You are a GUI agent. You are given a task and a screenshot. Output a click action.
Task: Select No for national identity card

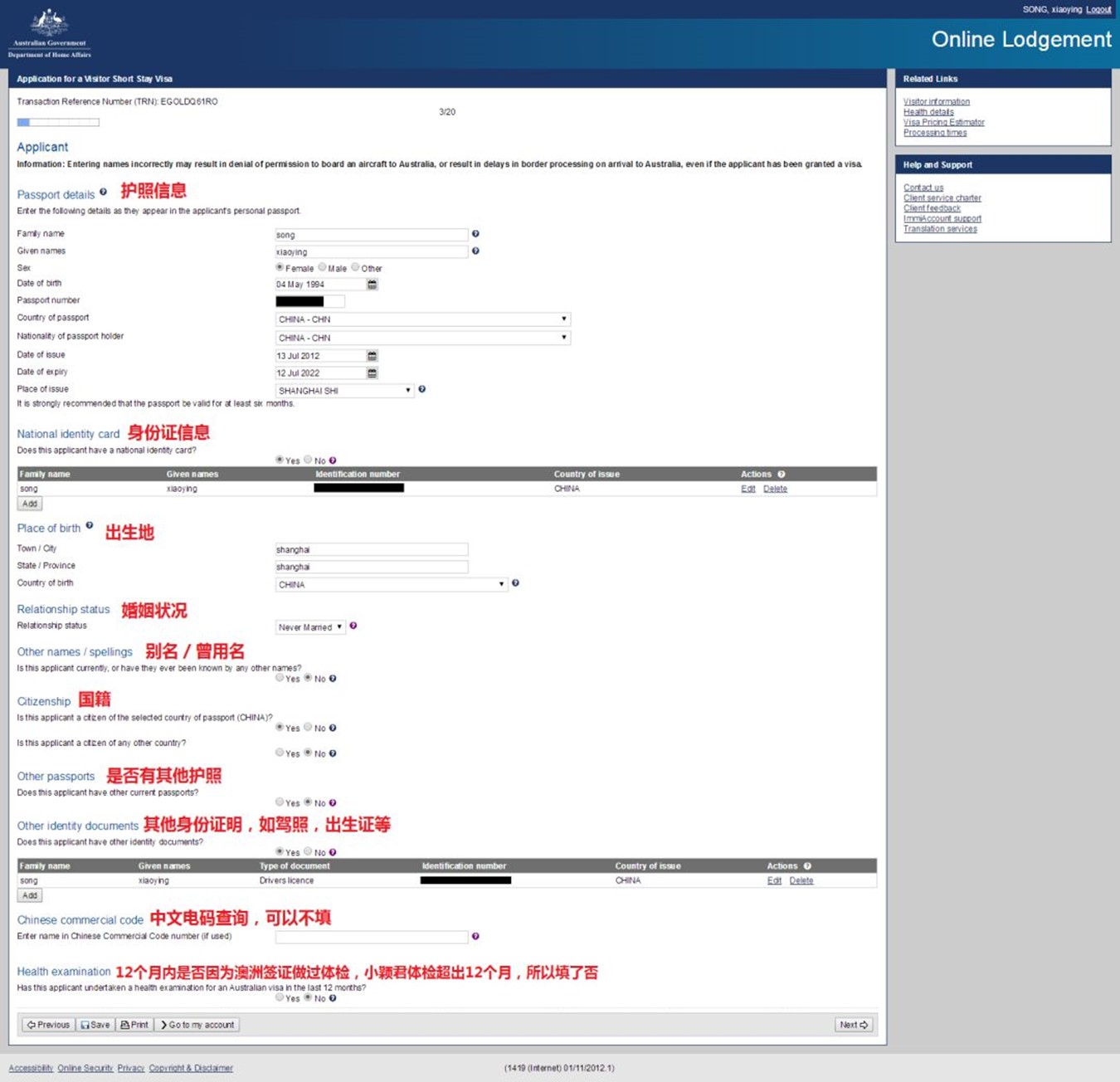click(x=308, y=460)
